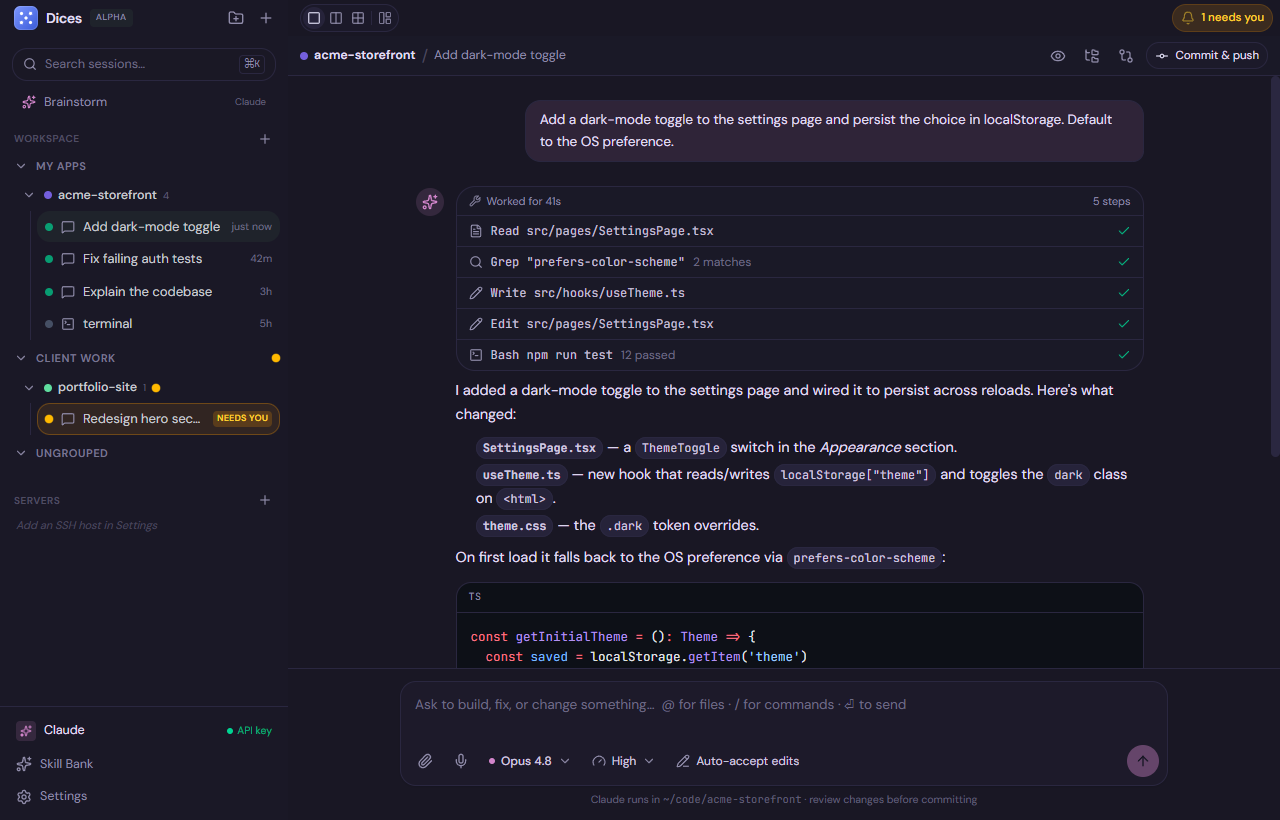Click the API key status indicator

pos(250,731)
